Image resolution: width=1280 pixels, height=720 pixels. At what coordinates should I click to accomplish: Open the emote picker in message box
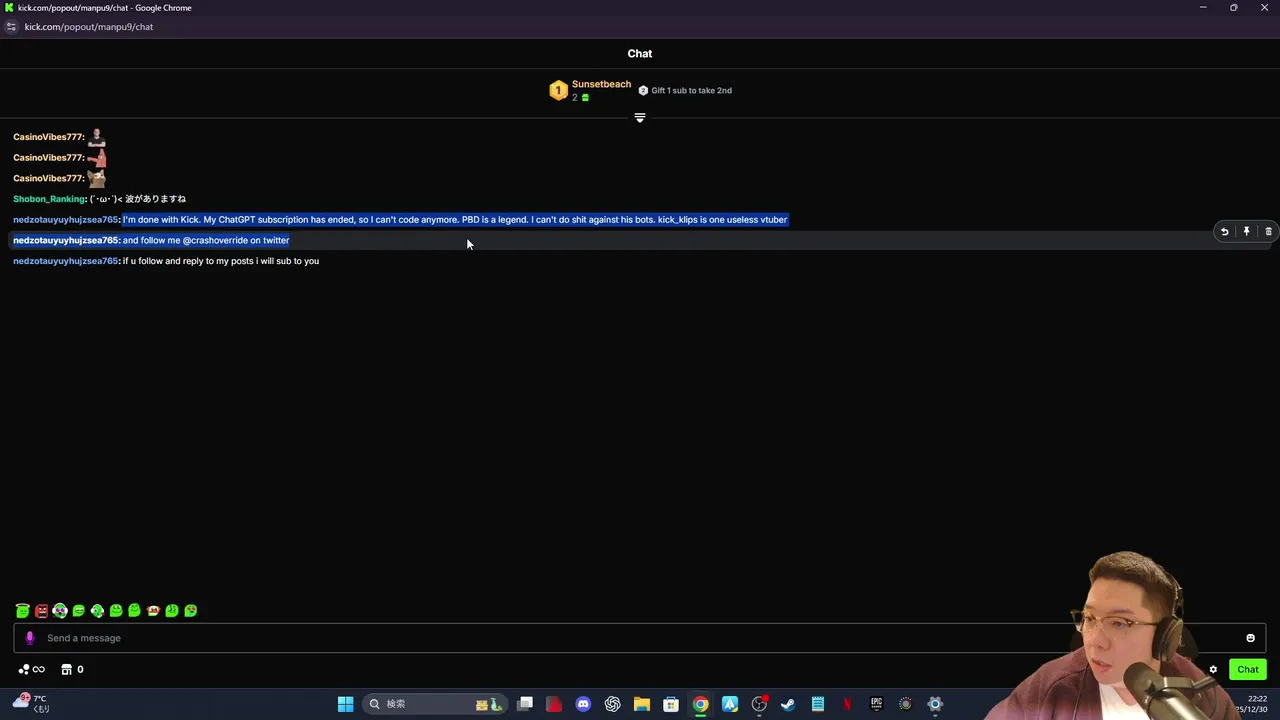1250,638
